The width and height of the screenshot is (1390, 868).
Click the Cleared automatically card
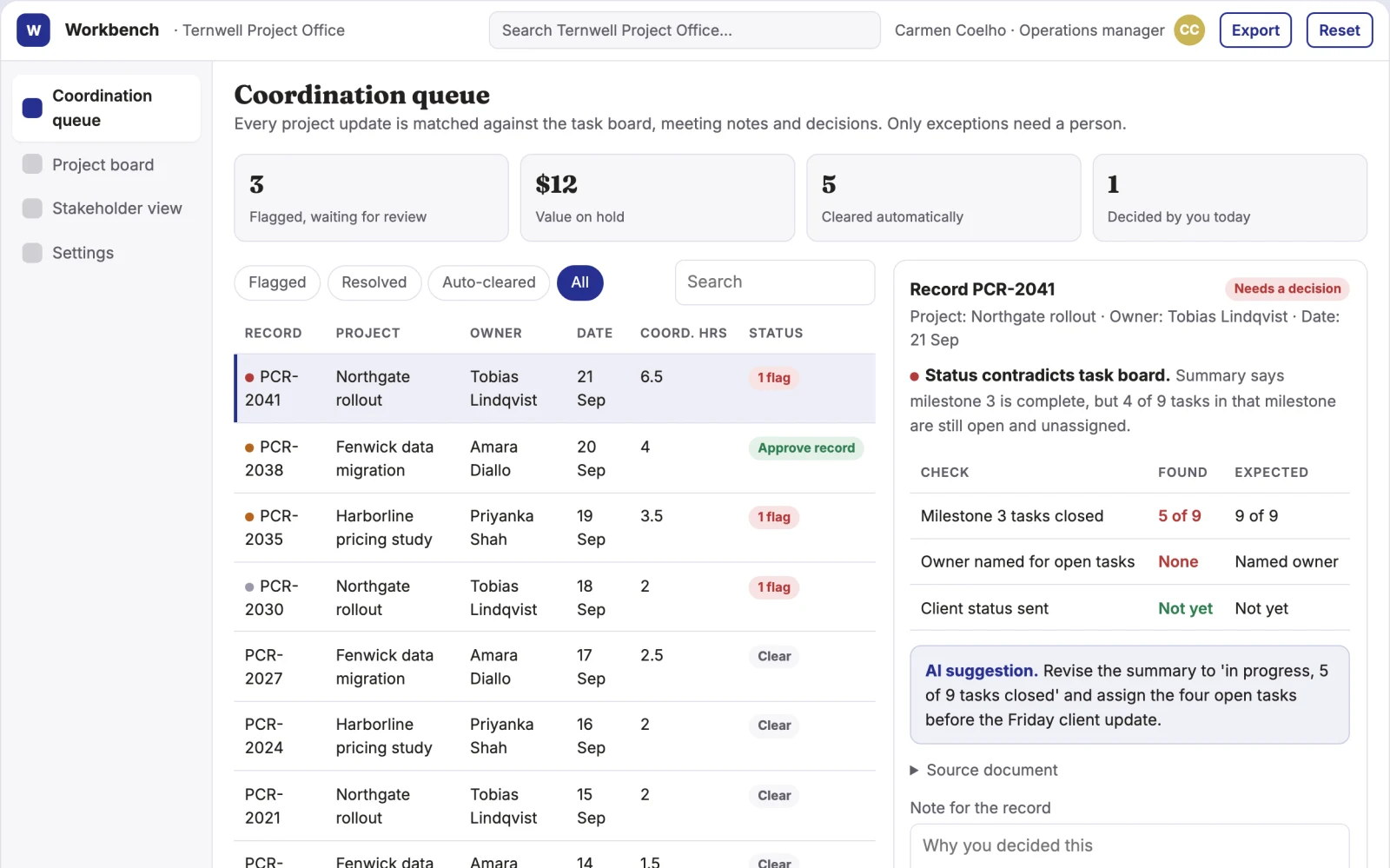943,198
